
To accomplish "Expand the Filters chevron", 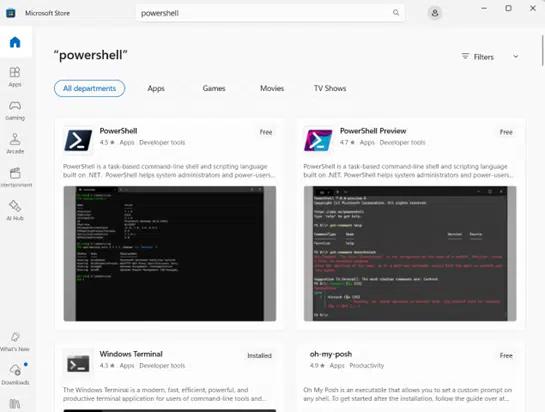I will pos(516,56).
